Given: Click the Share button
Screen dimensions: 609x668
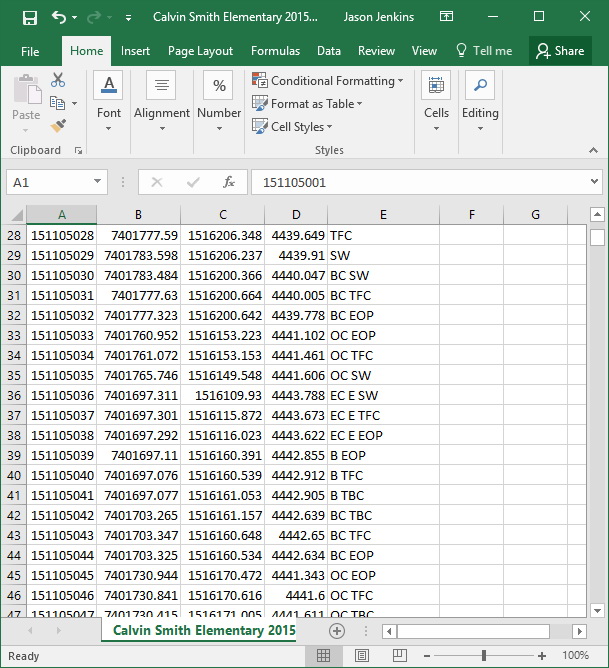Looking at the screenshot, I should tap(560, 51).
